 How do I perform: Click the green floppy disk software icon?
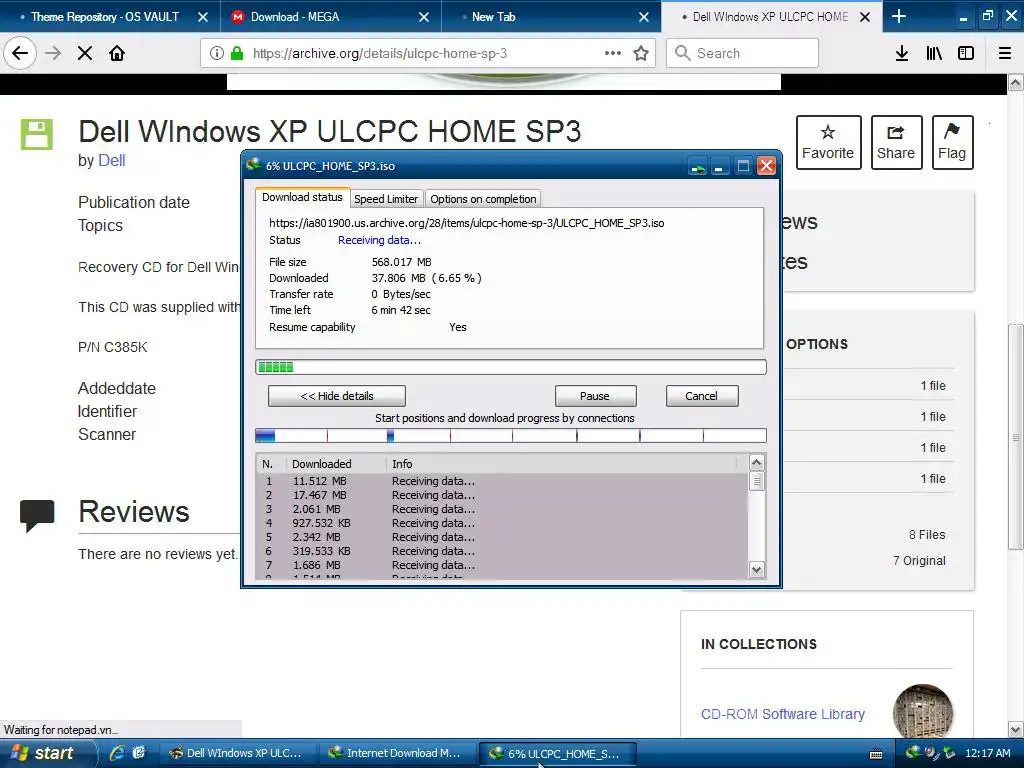[x=37, y=135]
